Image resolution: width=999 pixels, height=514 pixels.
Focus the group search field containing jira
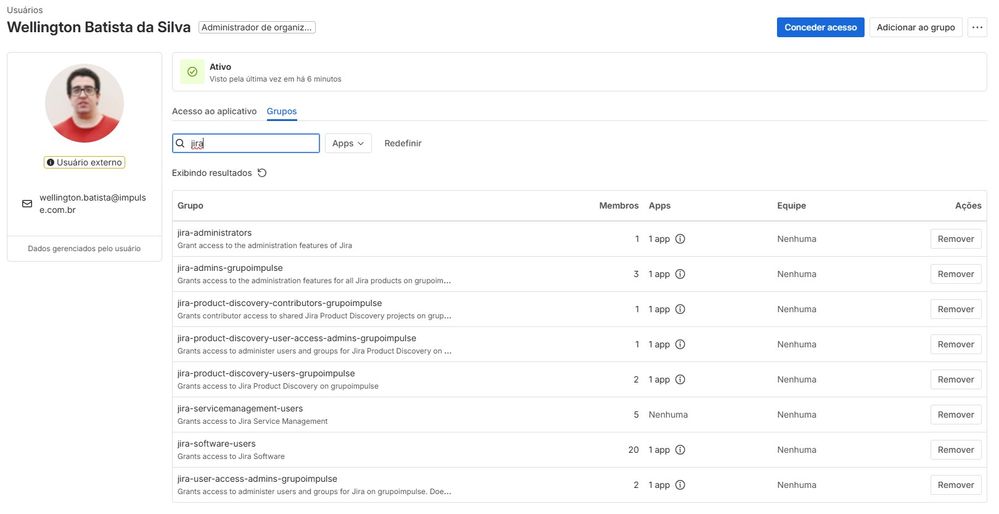click(246, 143)
